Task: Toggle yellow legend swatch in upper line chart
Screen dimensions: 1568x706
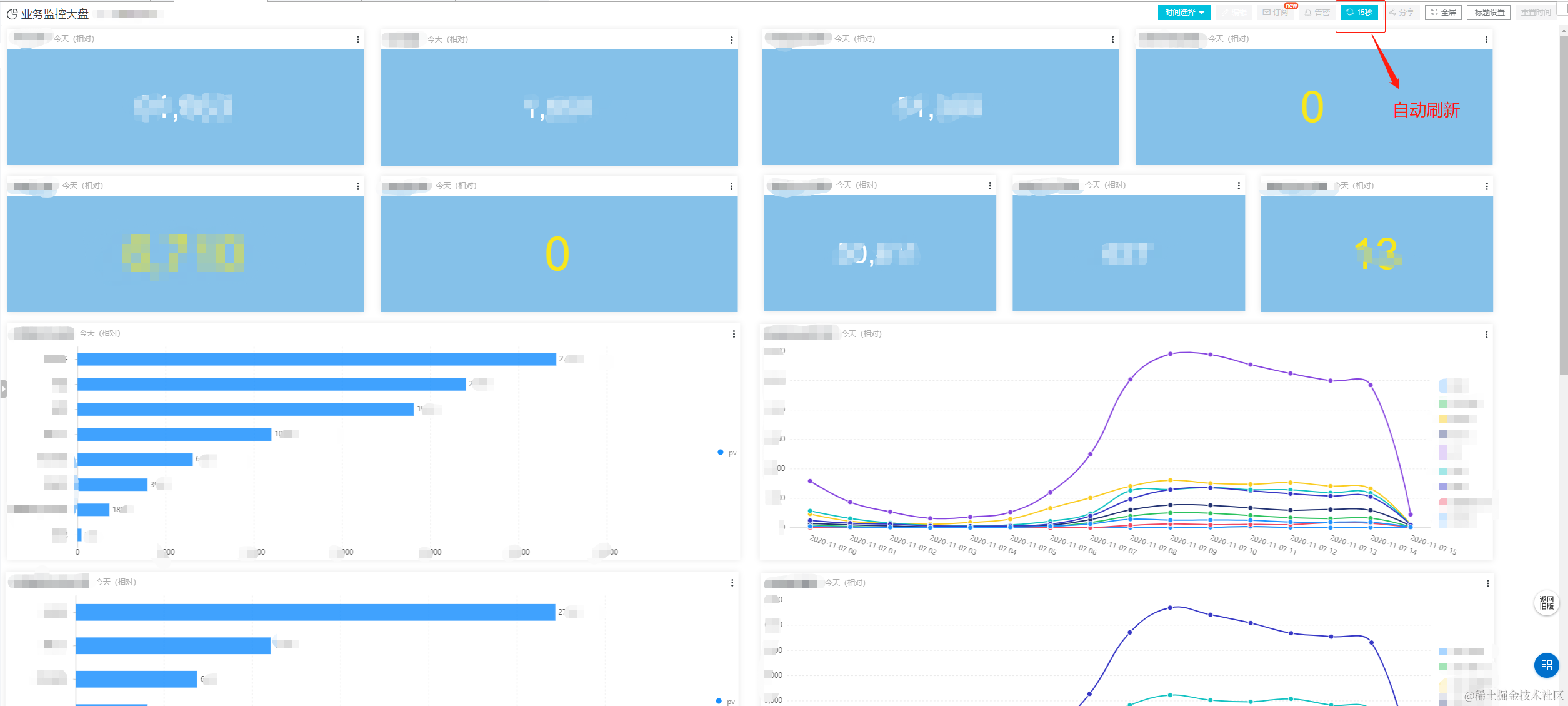Action: coord(1443,419)
